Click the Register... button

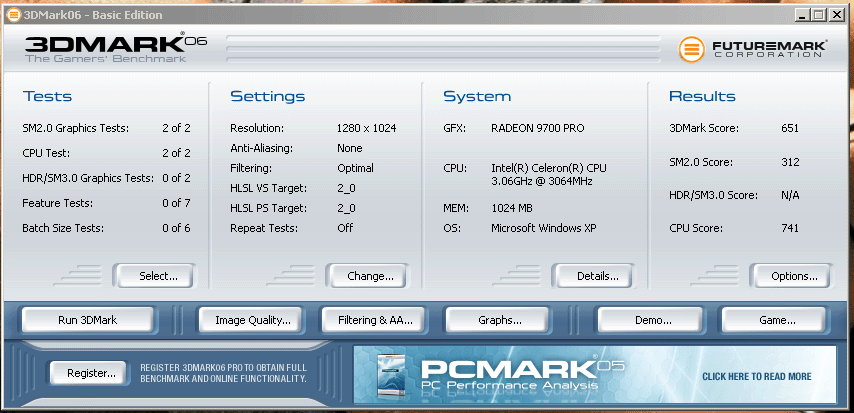pyautogui.click(x=88, y=373)
